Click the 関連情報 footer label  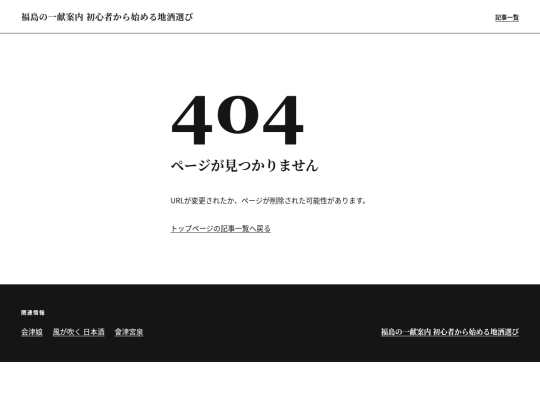[x=33, y=313]
